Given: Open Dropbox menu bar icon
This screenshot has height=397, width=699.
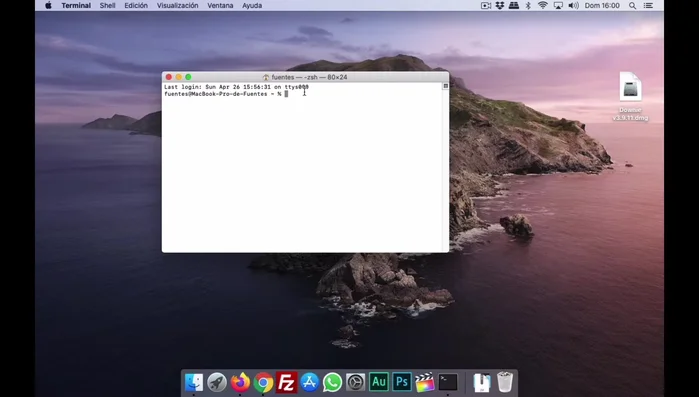Looking at the screenshot, I should pos(500,5).
